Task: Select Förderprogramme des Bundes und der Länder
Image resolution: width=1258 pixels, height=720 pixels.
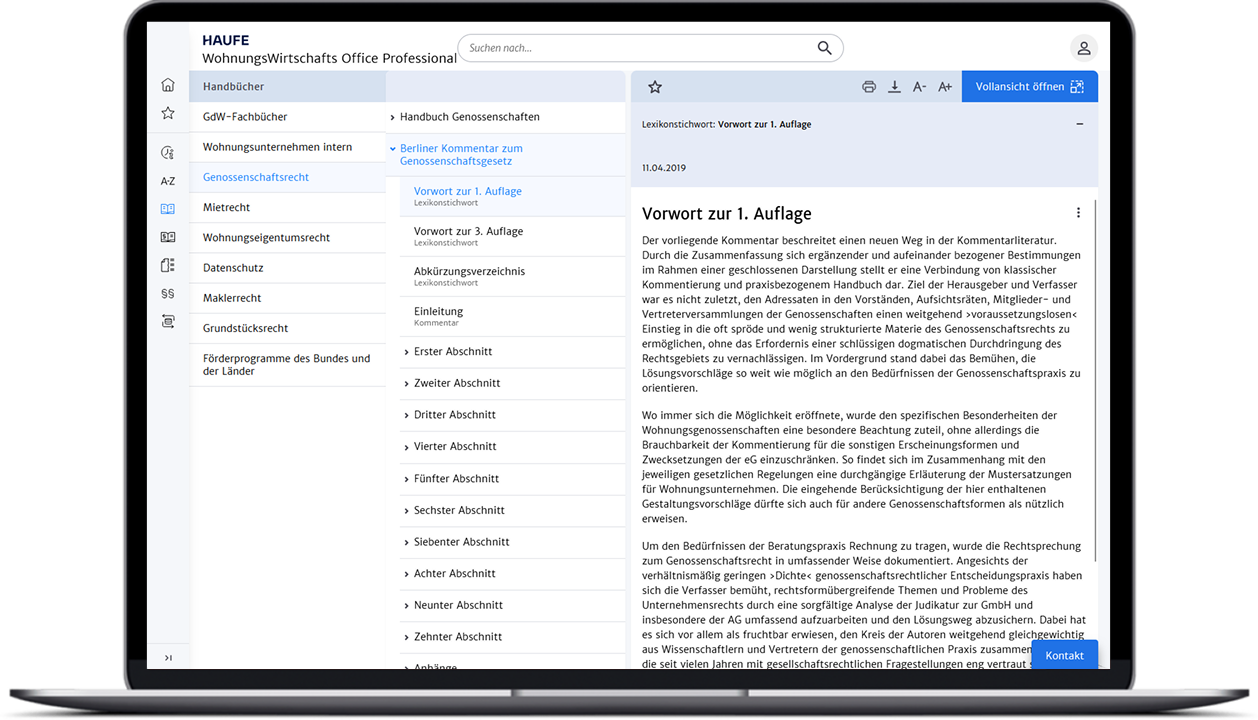Action: pos(287,365)
